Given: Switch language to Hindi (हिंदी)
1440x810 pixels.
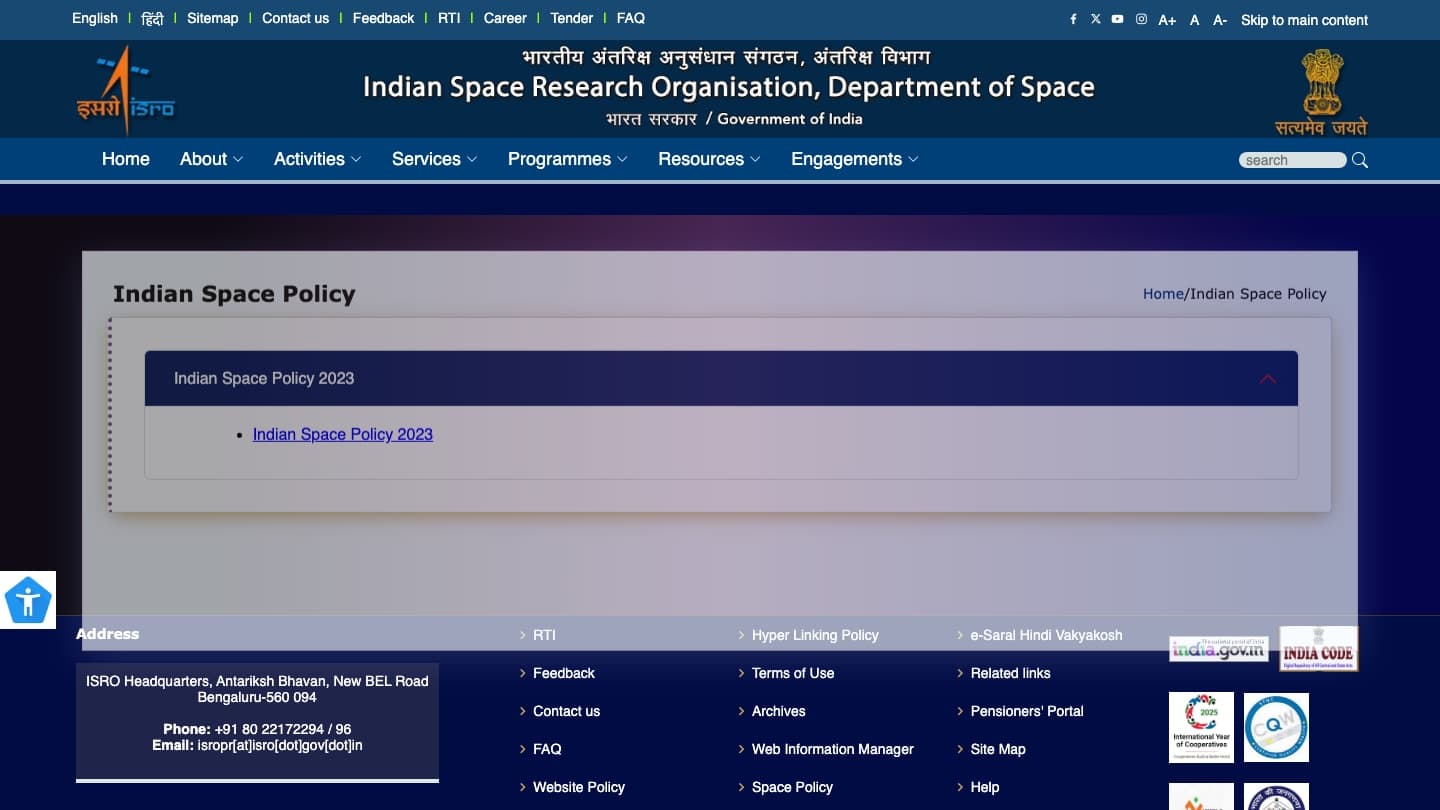Looking at the screenshot, I should pyautogui.click(x=152, y=18).
